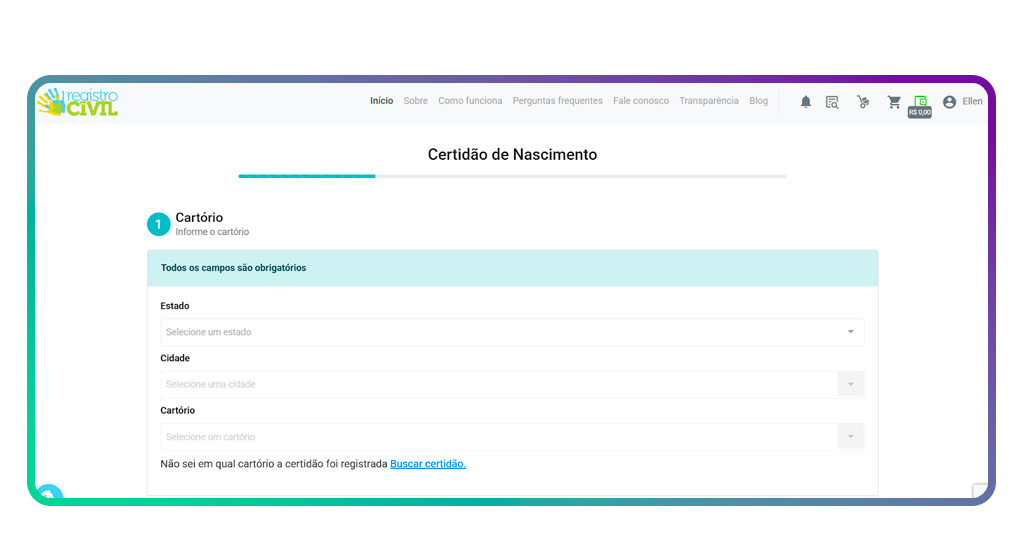Viewport: 1024px width, 536px height.
Task: Expand the Estado dropdown arrow
Action: point(850,332)
